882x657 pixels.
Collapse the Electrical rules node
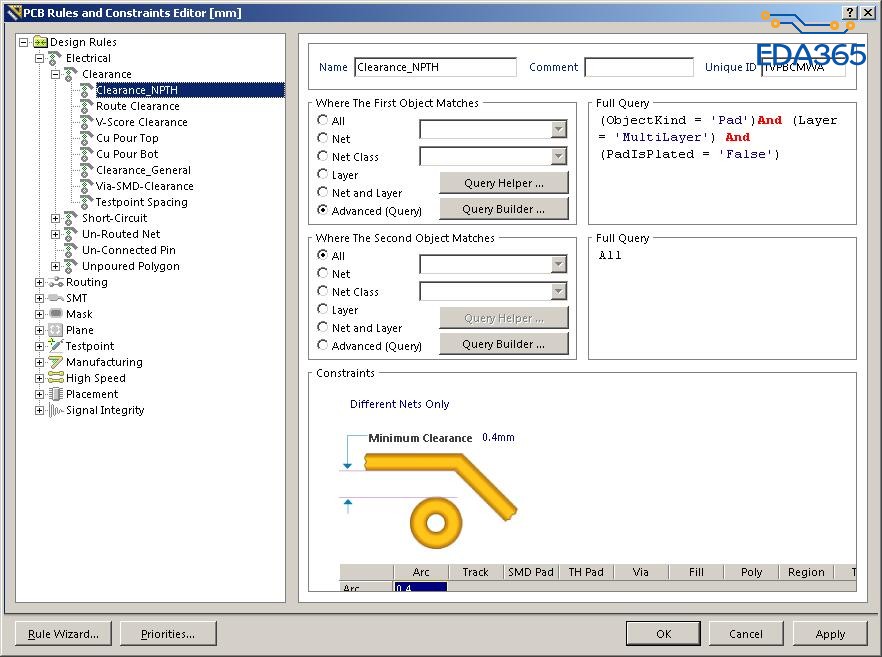(39, 58)
